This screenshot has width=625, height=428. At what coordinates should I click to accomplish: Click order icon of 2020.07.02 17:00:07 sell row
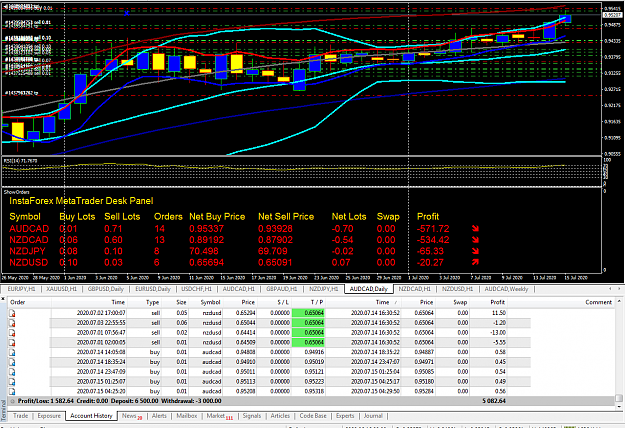coord(12,313)
